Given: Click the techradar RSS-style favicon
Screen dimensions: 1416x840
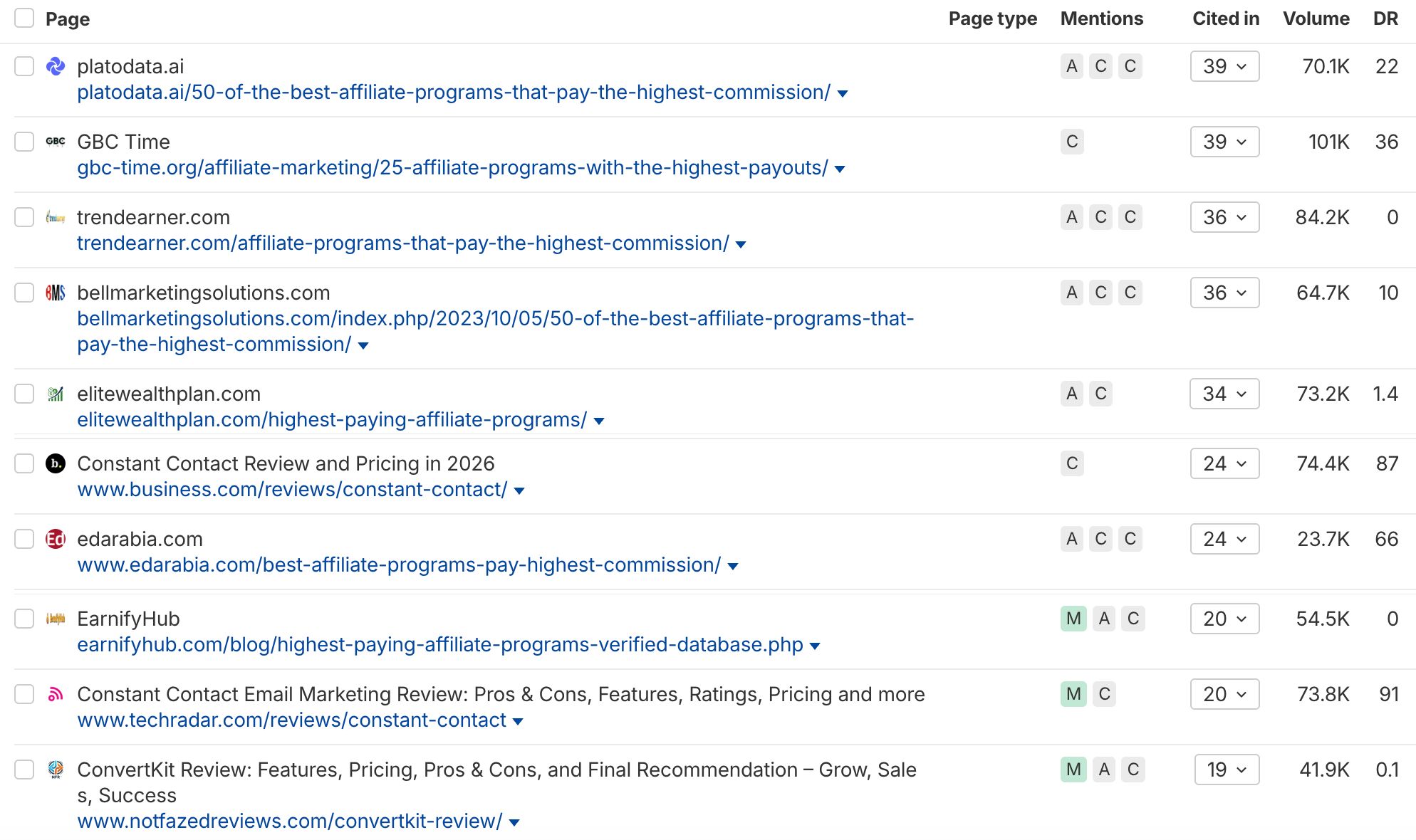Looking at the screenshot, I should pos(56,694).
